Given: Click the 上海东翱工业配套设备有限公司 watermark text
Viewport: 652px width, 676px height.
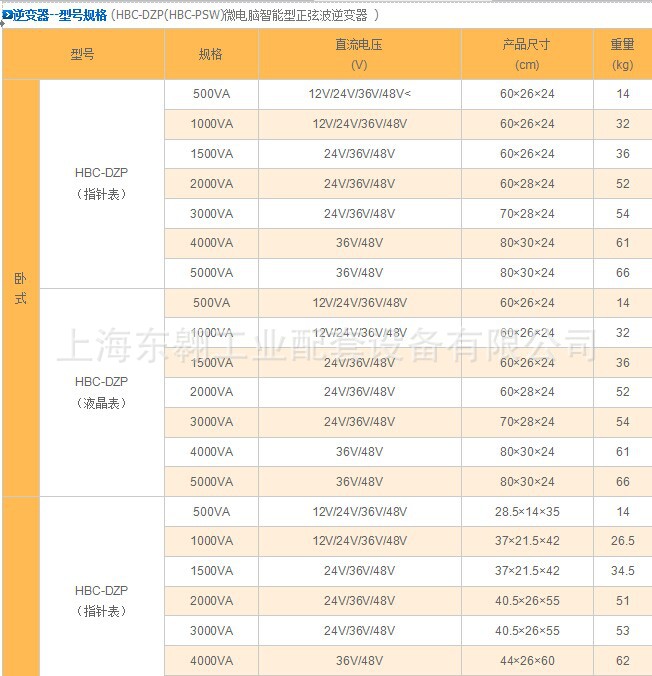Looking at the screenshot, I should point(326,345).
